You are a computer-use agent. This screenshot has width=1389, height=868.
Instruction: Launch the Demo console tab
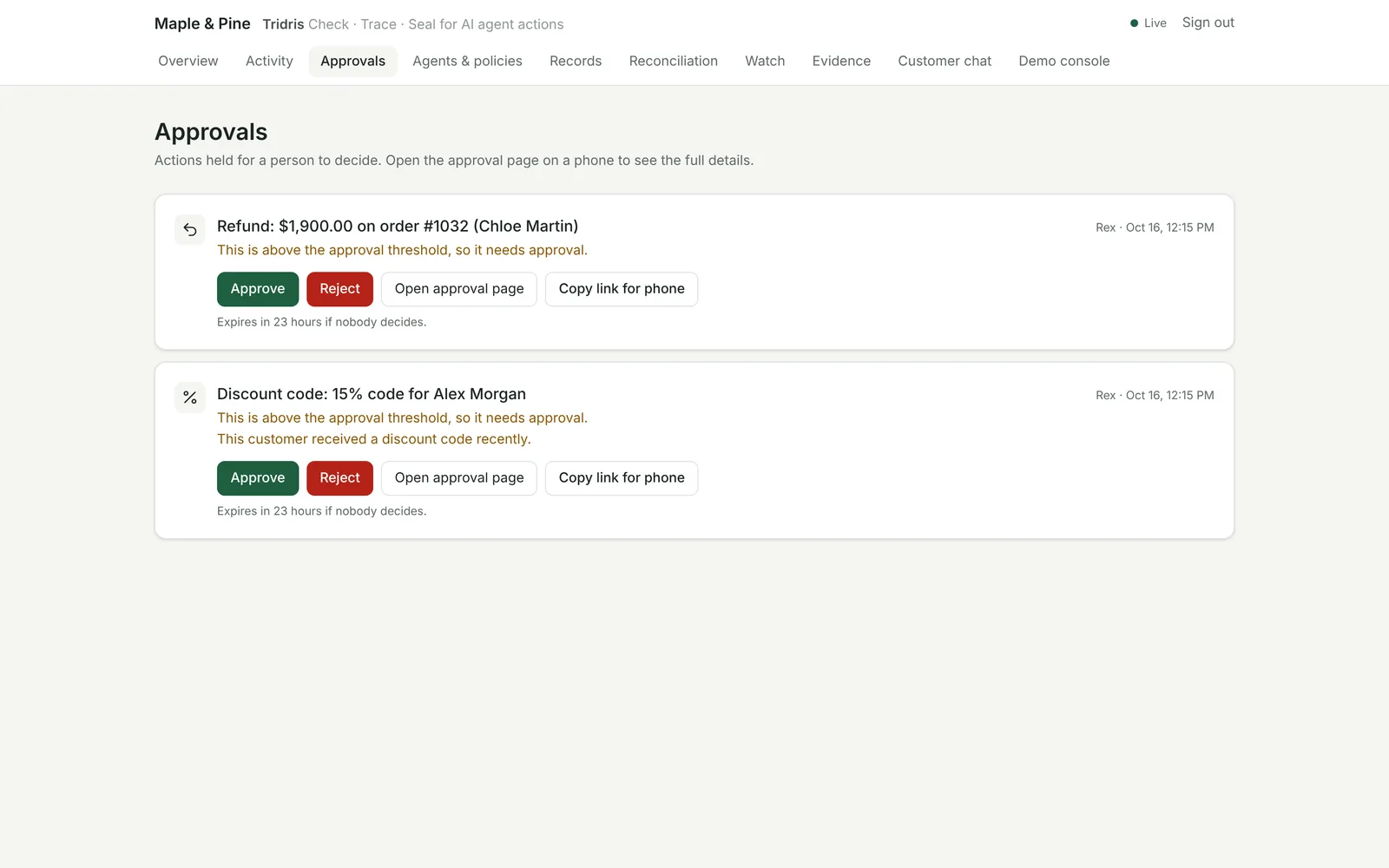pos(1064,61)
